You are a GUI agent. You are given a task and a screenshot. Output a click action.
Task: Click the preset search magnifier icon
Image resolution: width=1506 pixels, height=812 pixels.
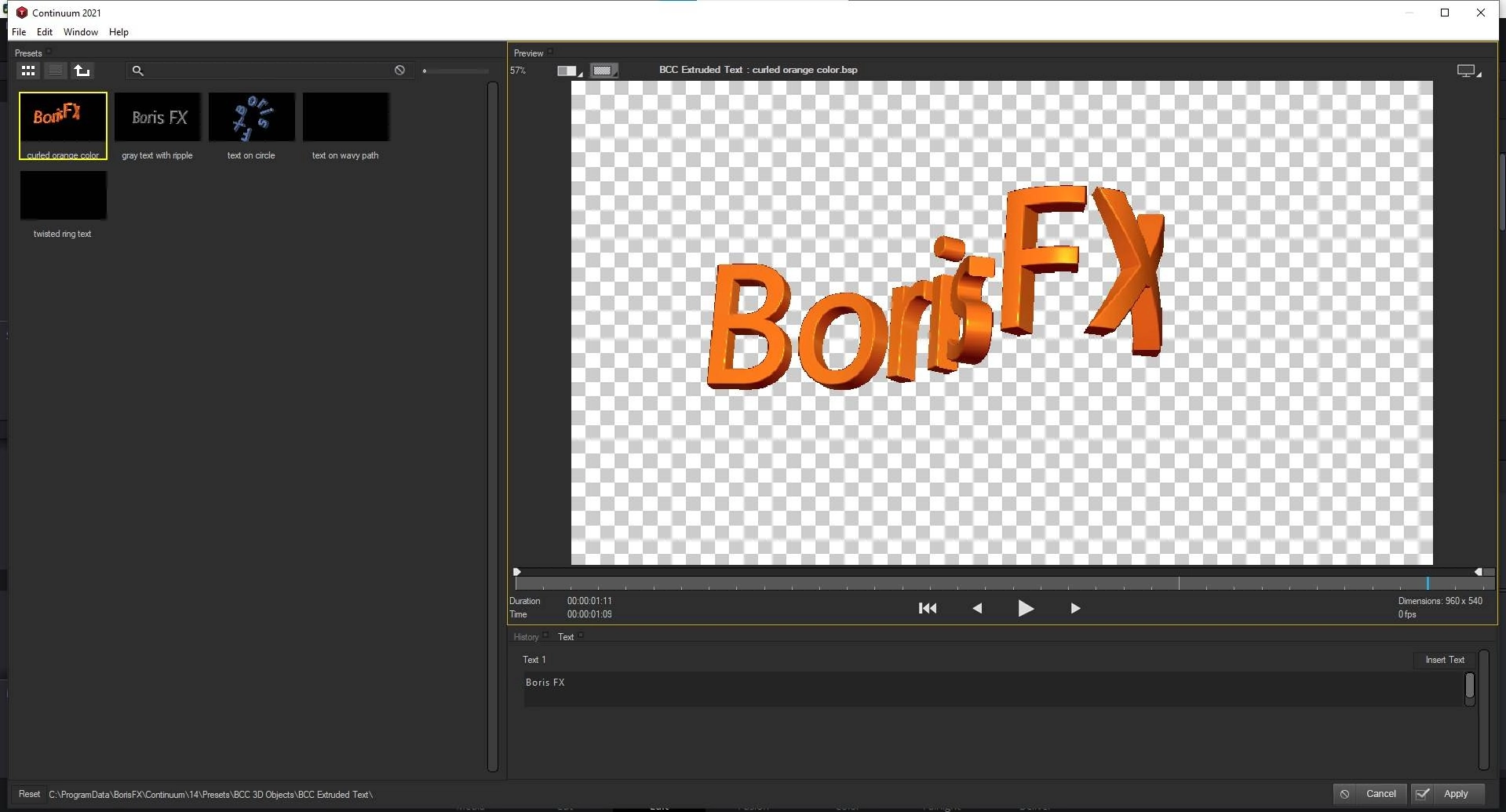137,71
